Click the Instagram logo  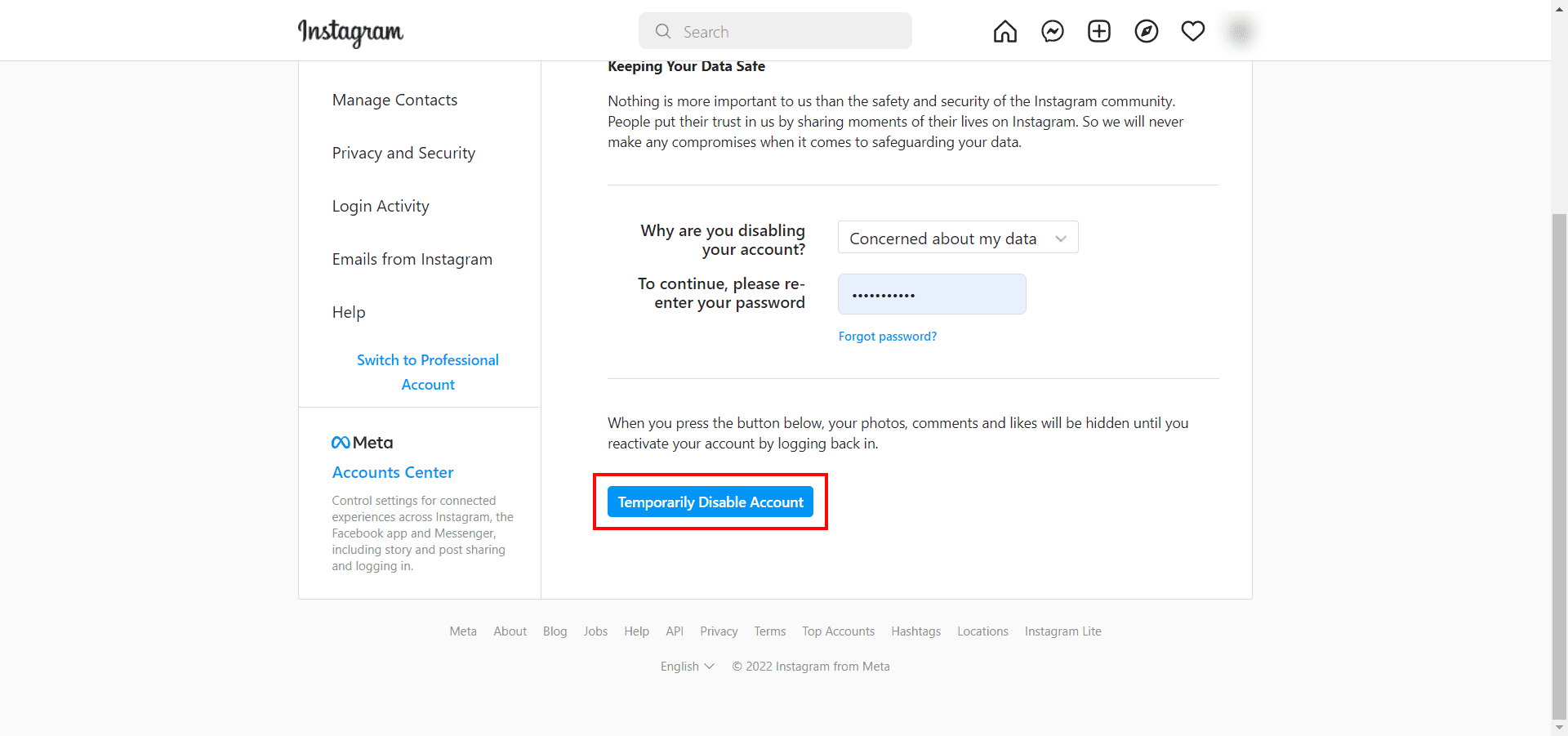[x=350, y=32]
